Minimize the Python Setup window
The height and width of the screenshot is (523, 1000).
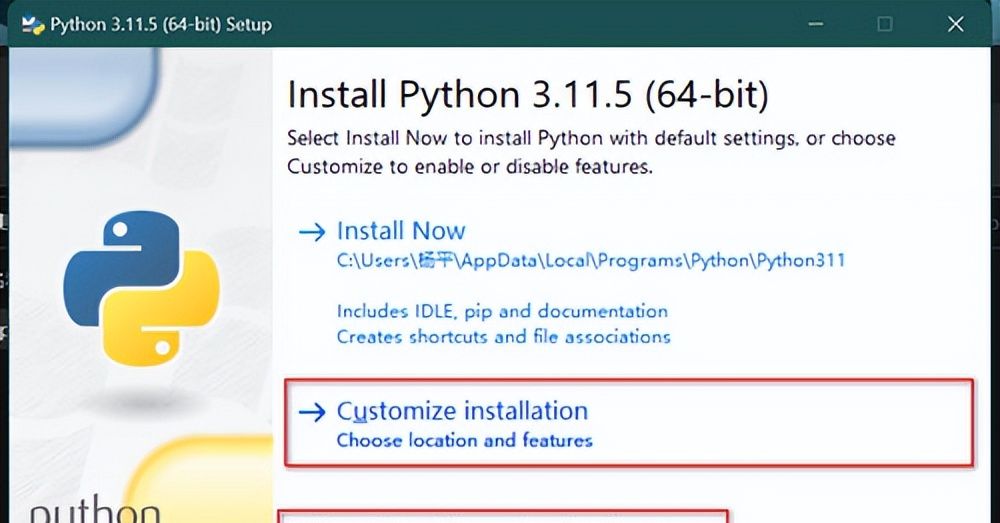[x=815, y=24]
